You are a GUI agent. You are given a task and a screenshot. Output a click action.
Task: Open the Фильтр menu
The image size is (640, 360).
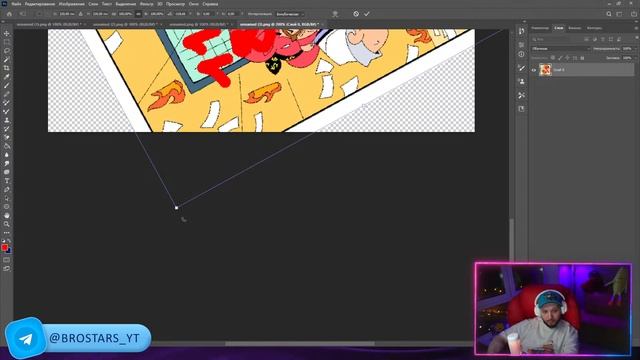coord(147,4)
